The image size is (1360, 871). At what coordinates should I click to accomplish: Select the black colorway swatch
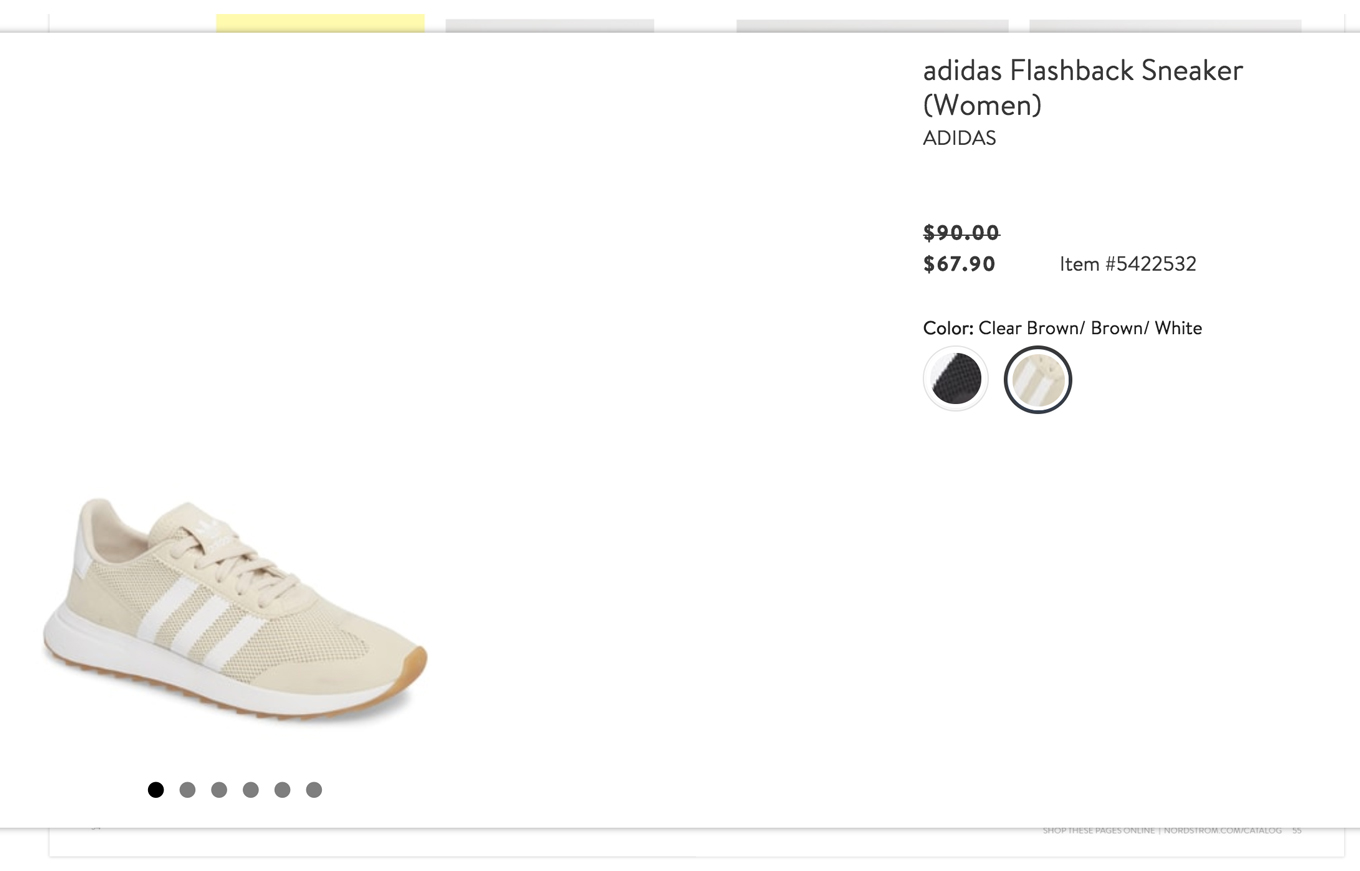pos(955,378)
